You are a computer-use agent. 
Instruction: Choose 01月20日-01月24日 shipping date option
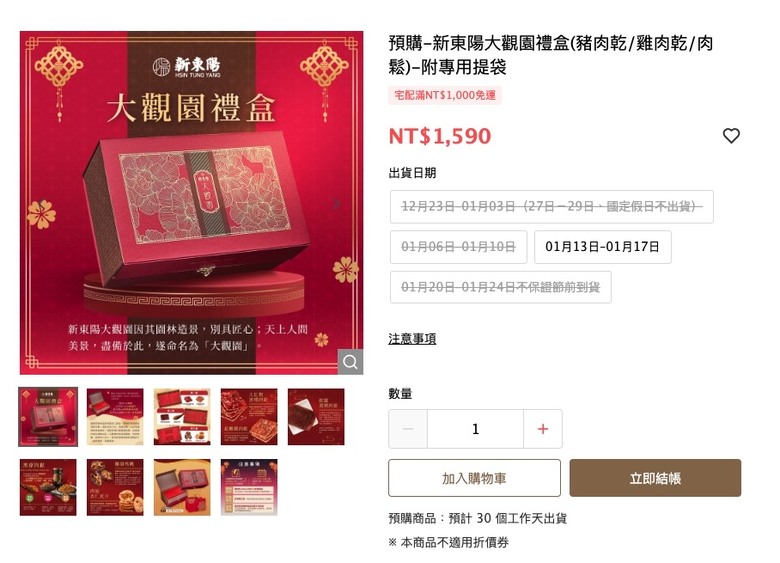tap(500, 287)
